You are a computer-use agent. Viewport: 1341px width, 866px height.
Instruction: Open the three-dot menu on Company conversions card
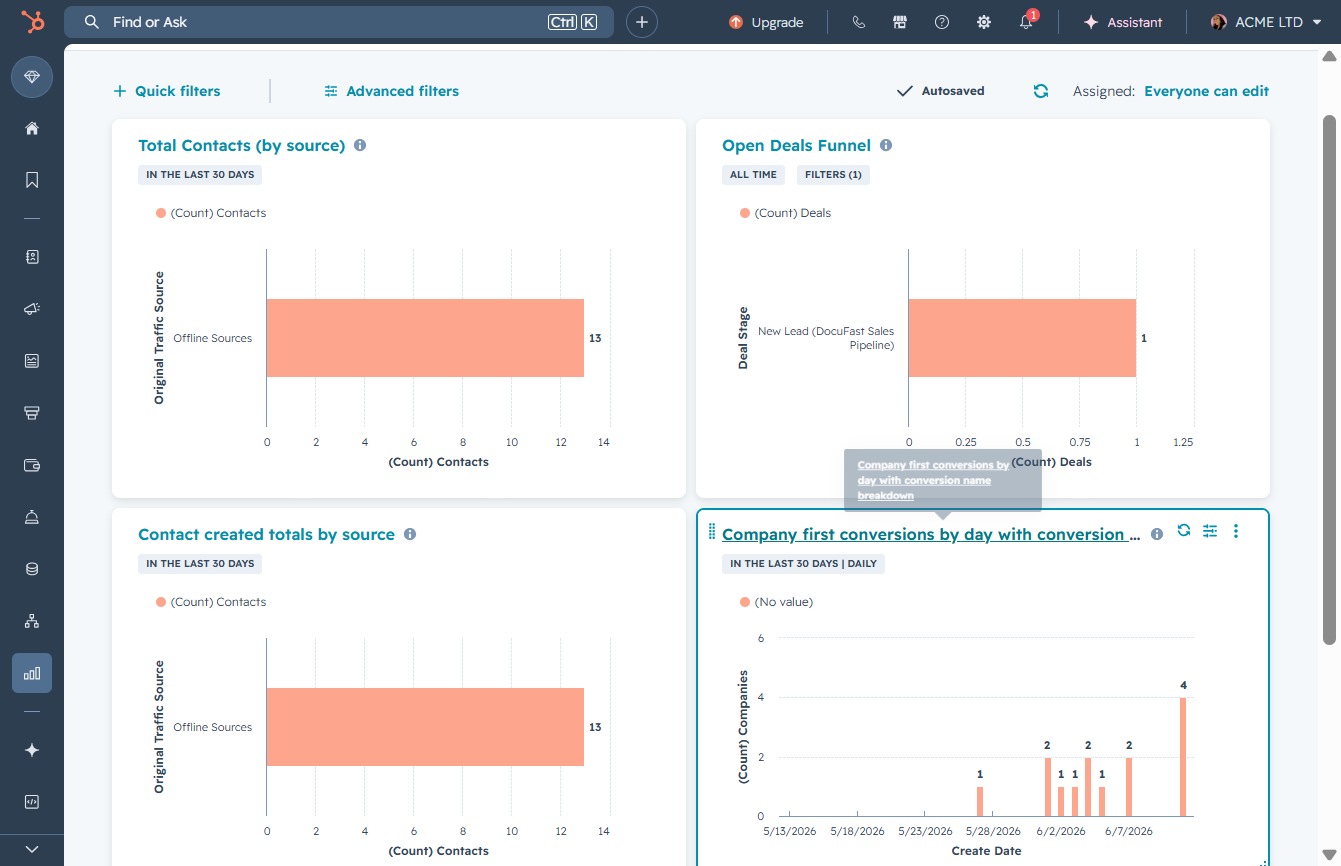click(1236, 531)
